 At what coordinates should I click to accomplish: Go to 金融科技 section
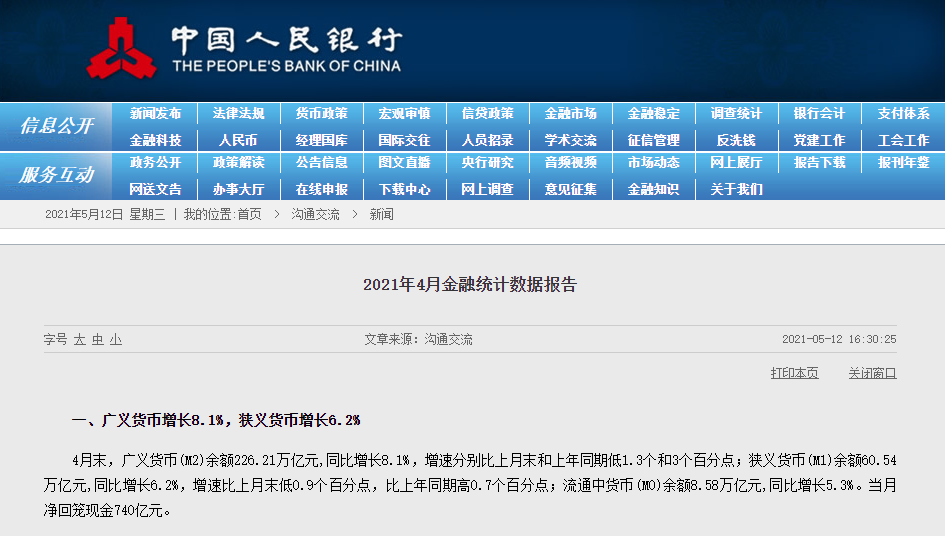(155, 140)
